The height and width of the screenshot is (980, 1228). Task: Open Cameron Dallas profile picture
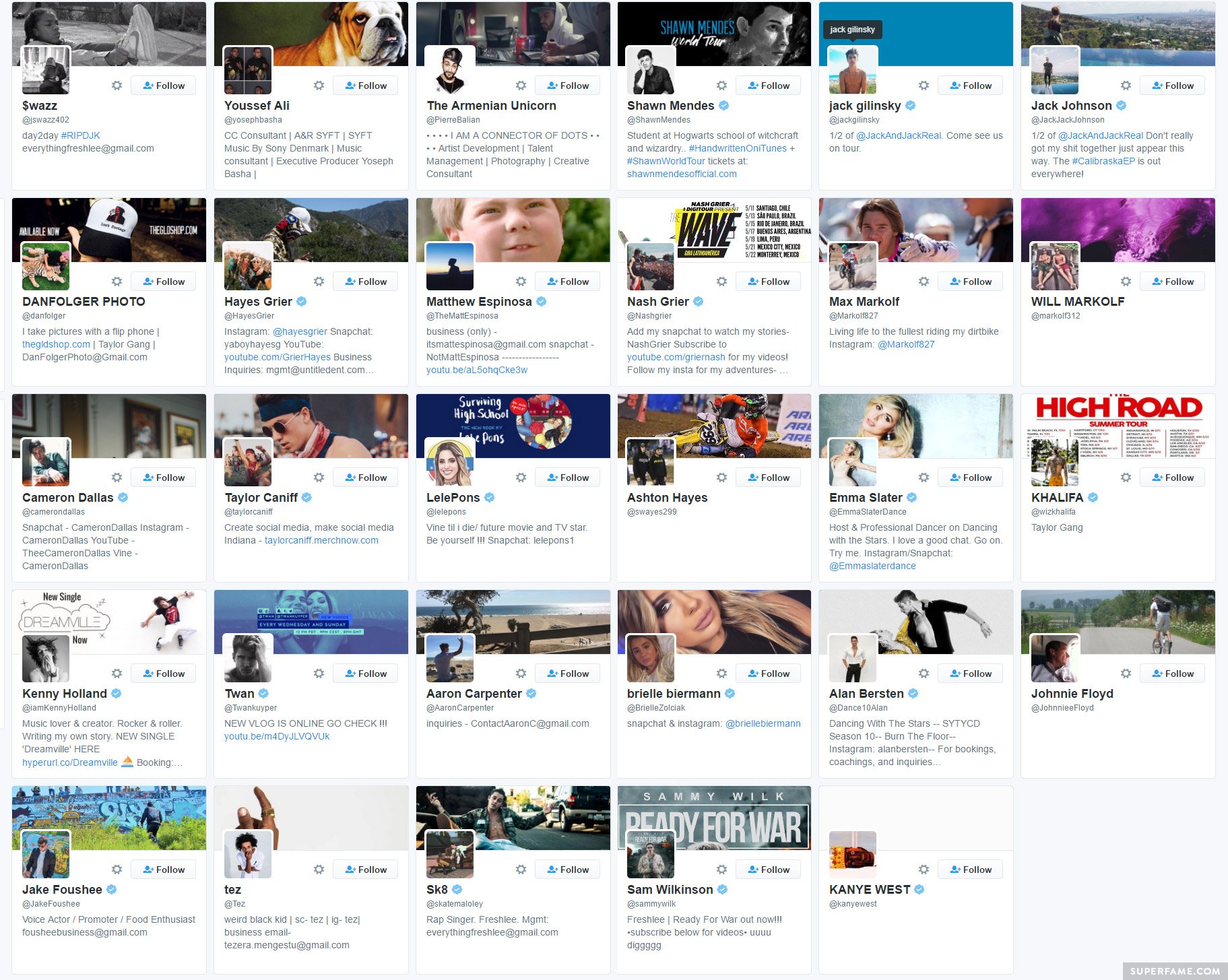tap(46, 462)
